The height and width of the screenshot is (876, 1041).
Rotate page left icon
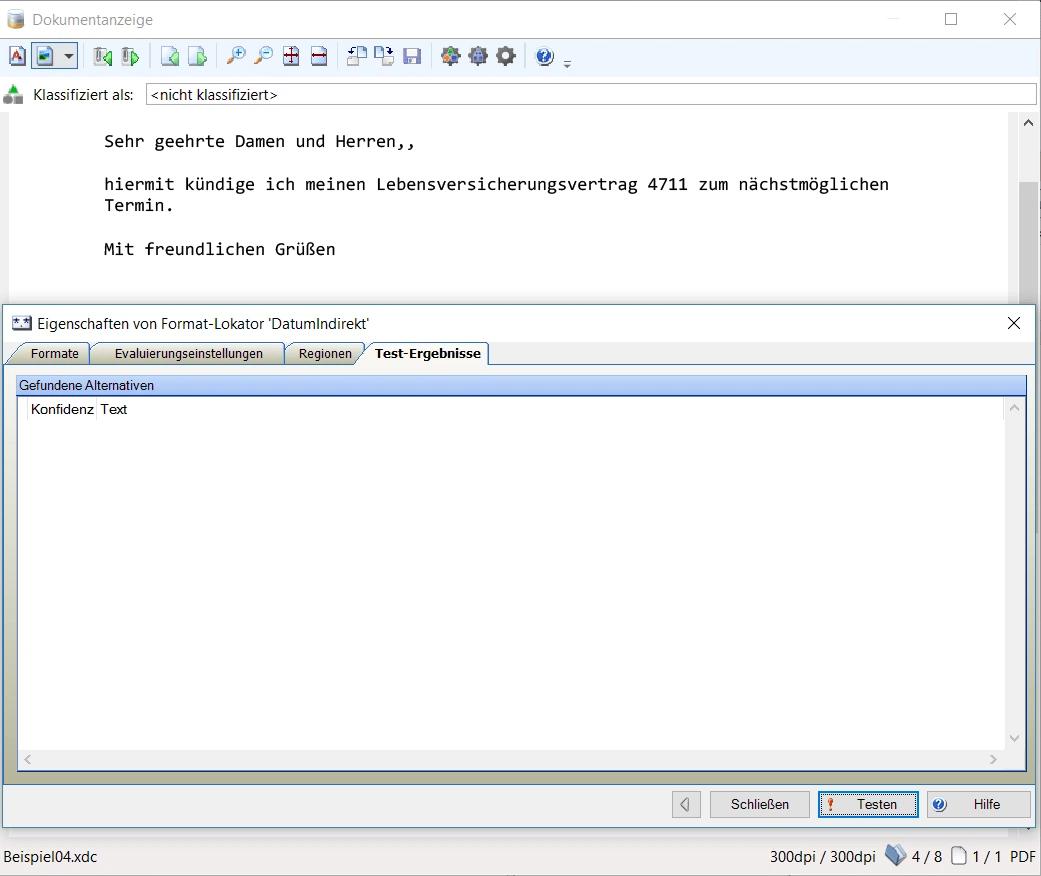356,56
